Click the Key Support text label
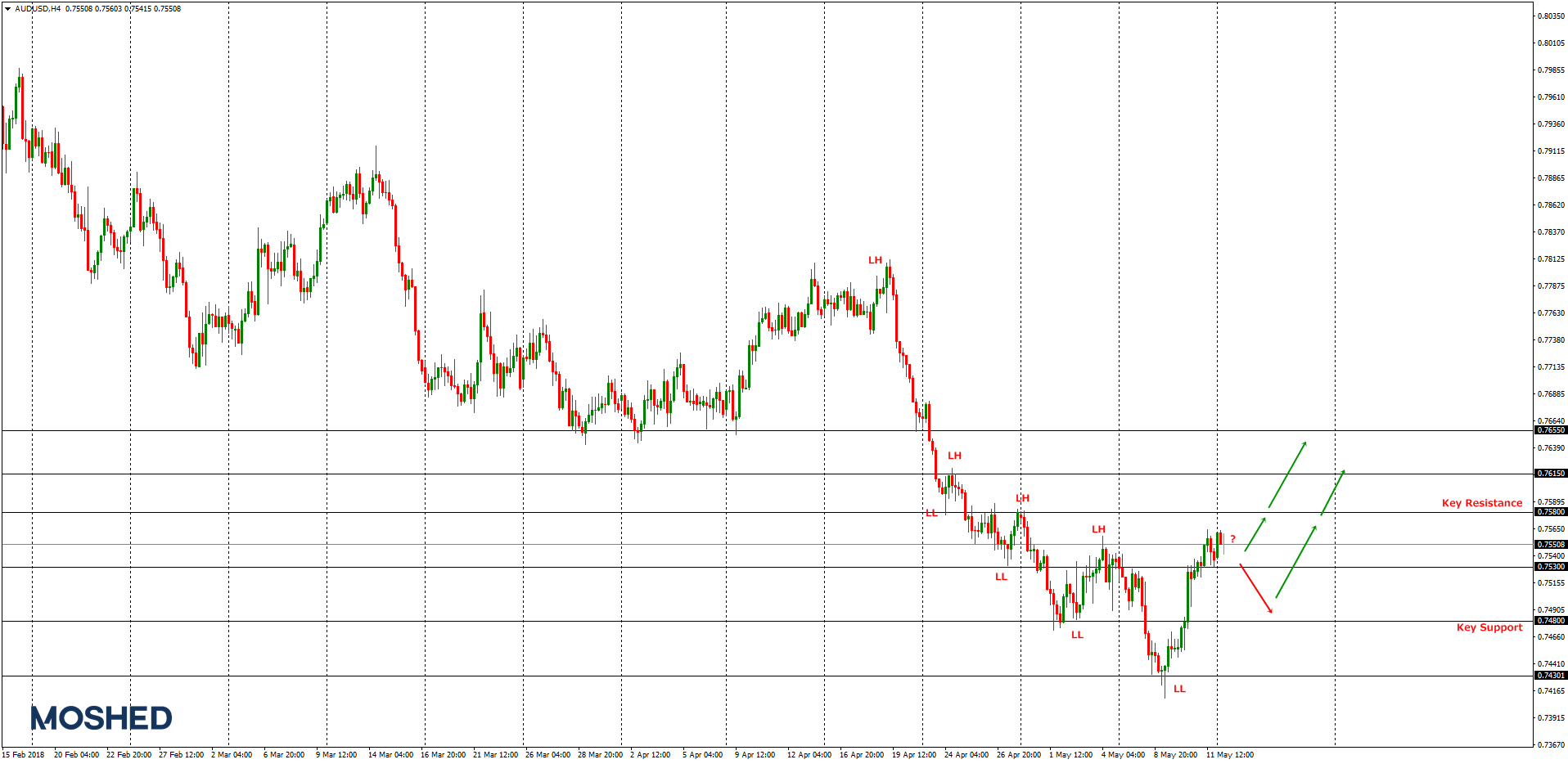The image size is (1568, 764). [x=1489, y=627]
